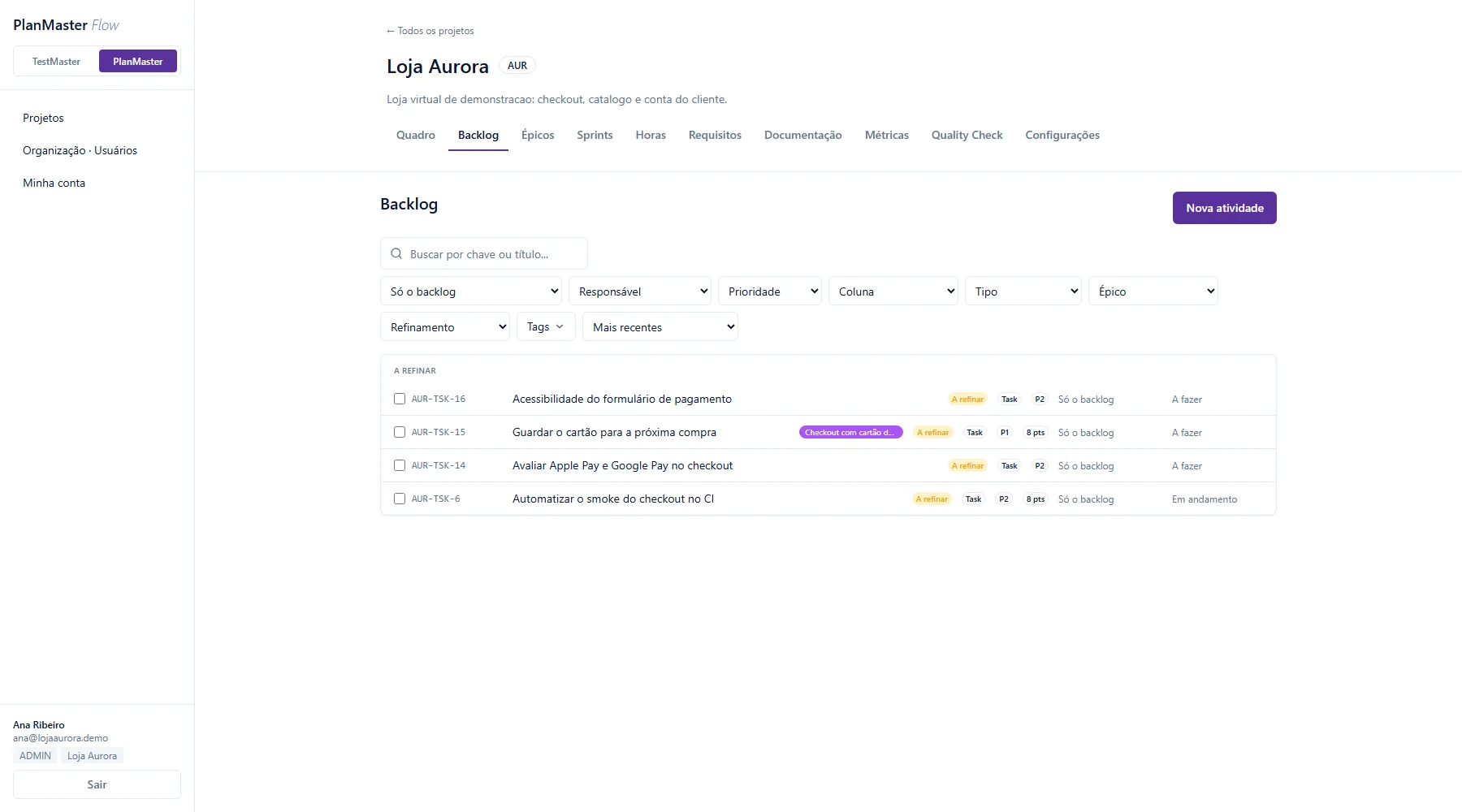Open task 'Avaliar Apple Pay e Google Pay no checkout'

coord(622,465)
